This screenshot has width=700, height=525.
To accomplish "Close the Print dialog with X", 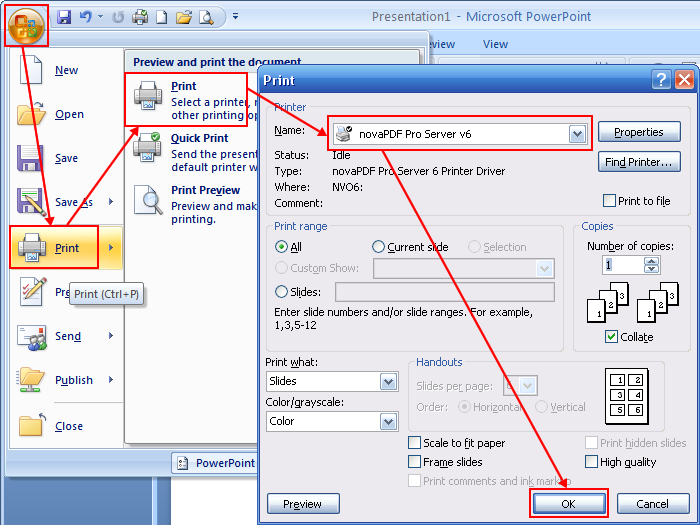I will pyautogui.click(x=684, y=80).
